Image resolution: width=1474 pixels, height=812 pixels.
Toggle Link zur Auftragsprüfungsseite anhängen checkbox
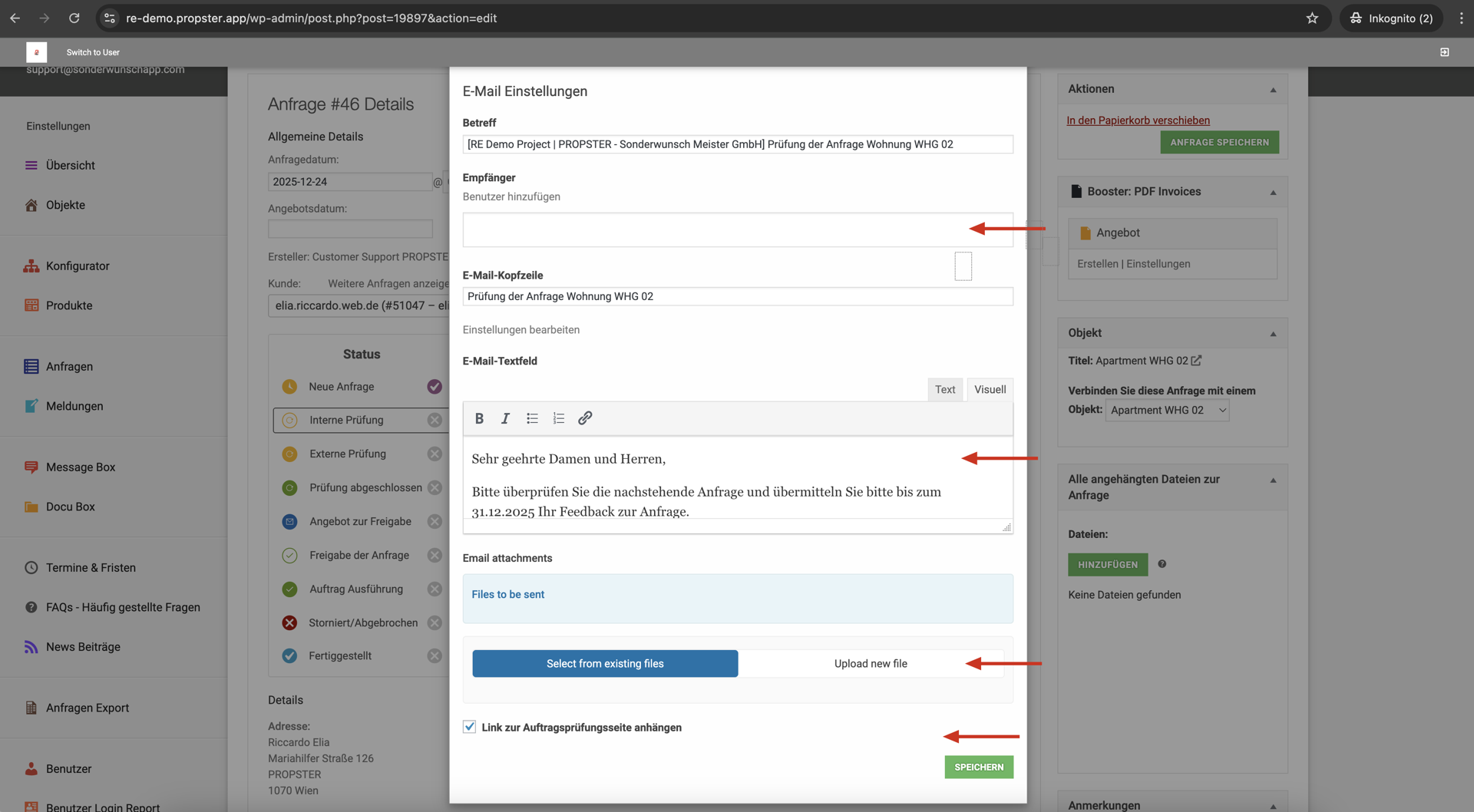pos(470,727)
